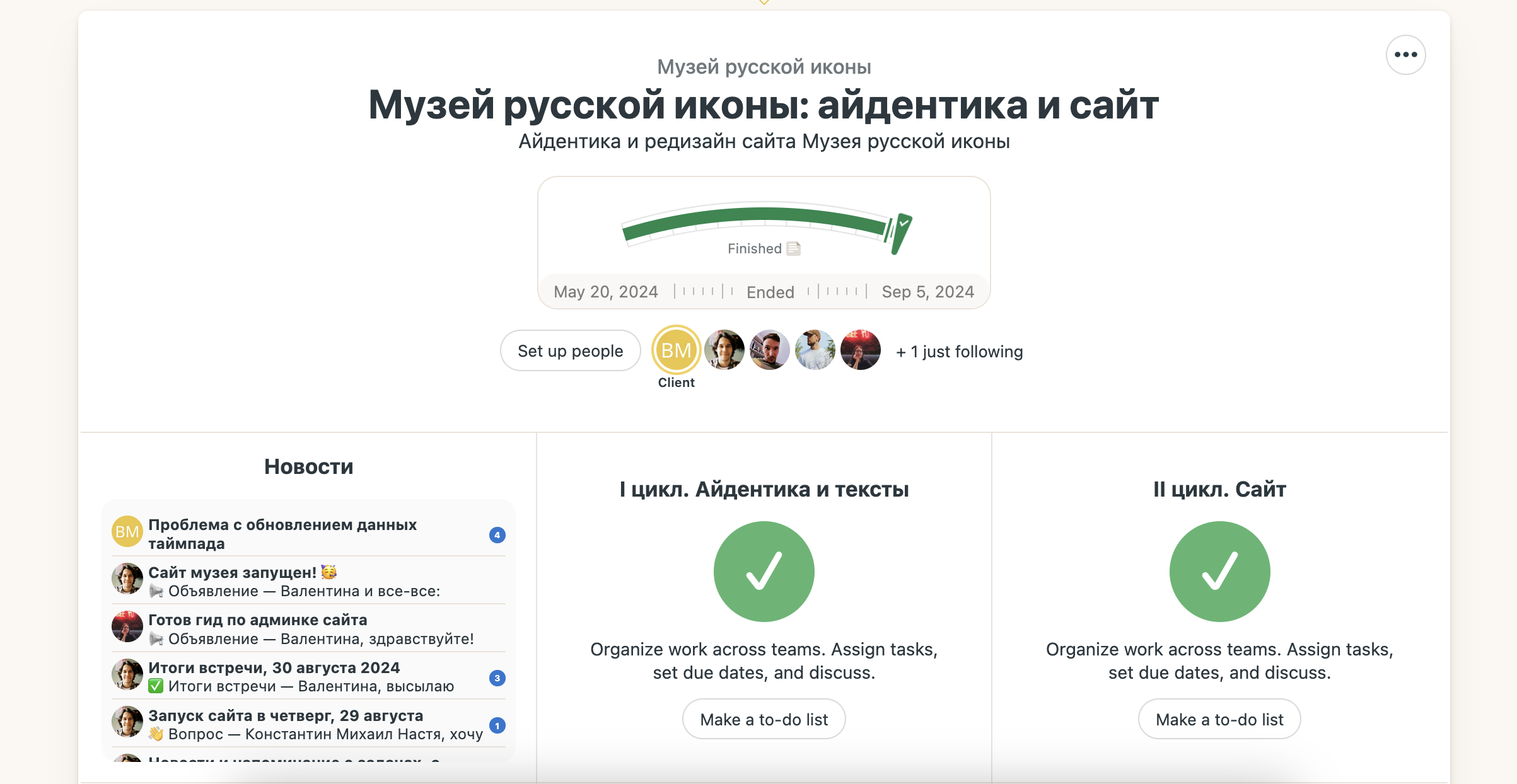The width and height of the screenshot is (1517, 784).
Task: Open message Сайт музея запущен!
Action: click(x=233, y=572)
